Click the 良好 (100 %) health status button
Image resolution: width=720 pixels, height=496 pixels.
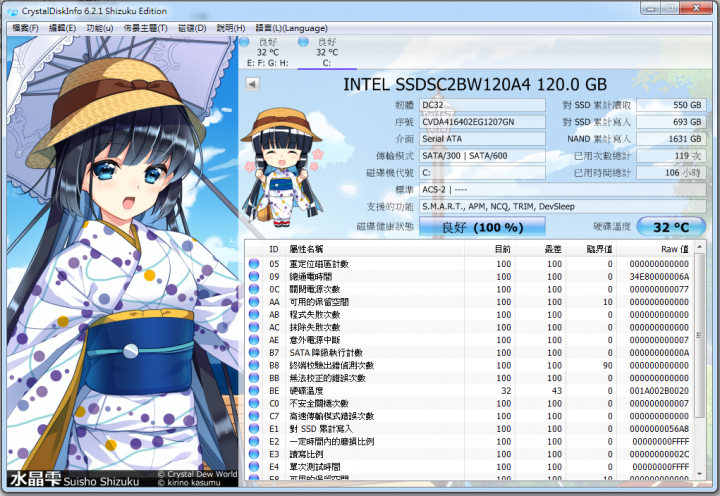pos(482,227)
